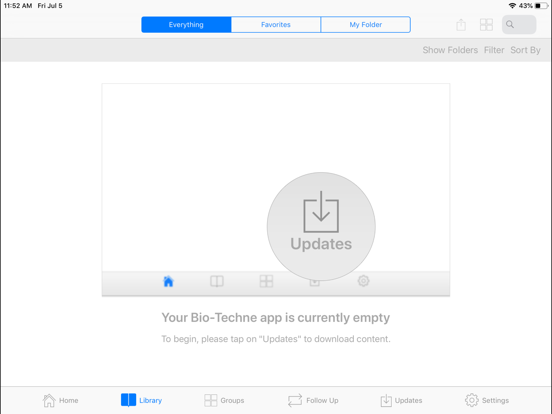Click the blue home icon in the illustration
This screenshot has height=414, width=552.
168,281
